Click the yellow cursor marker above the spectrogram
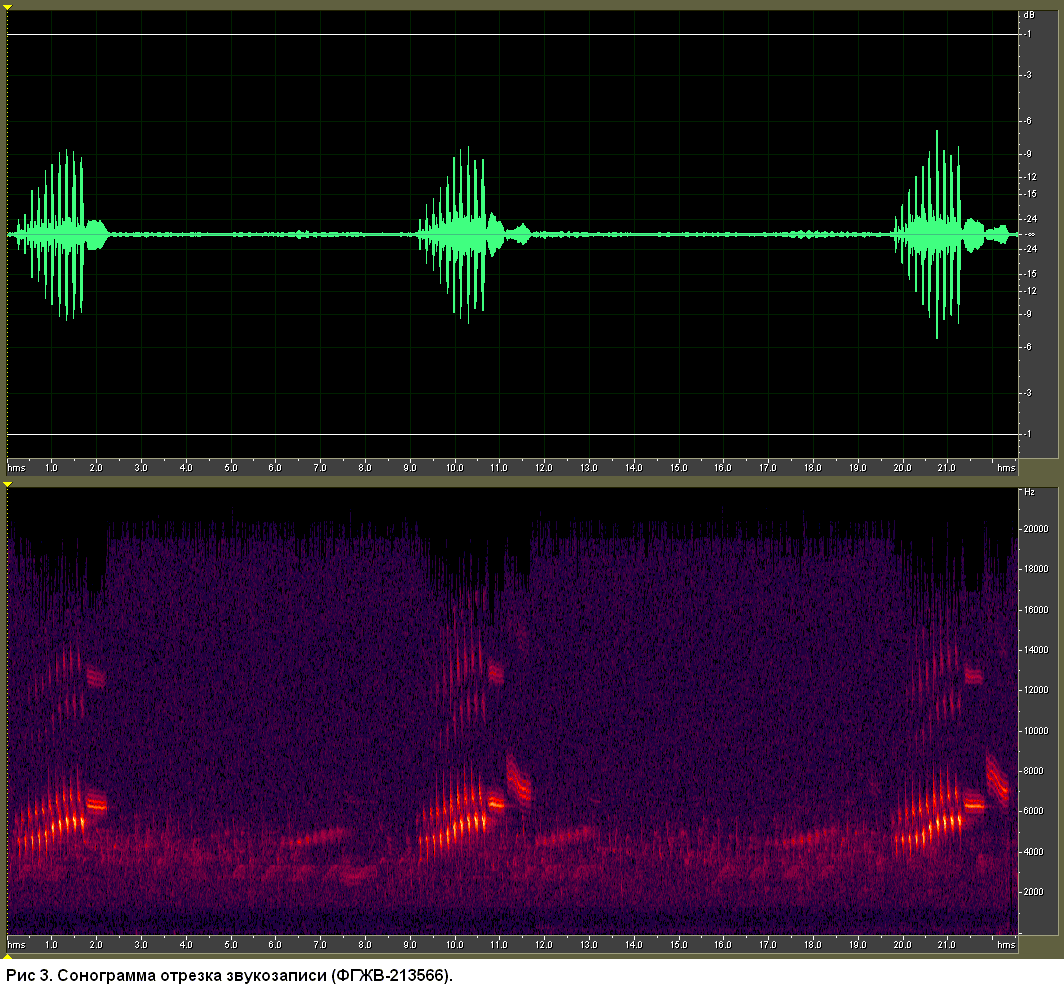Image resolution: width=1064 pixels, height=990 pixels. tap(7, 484)
